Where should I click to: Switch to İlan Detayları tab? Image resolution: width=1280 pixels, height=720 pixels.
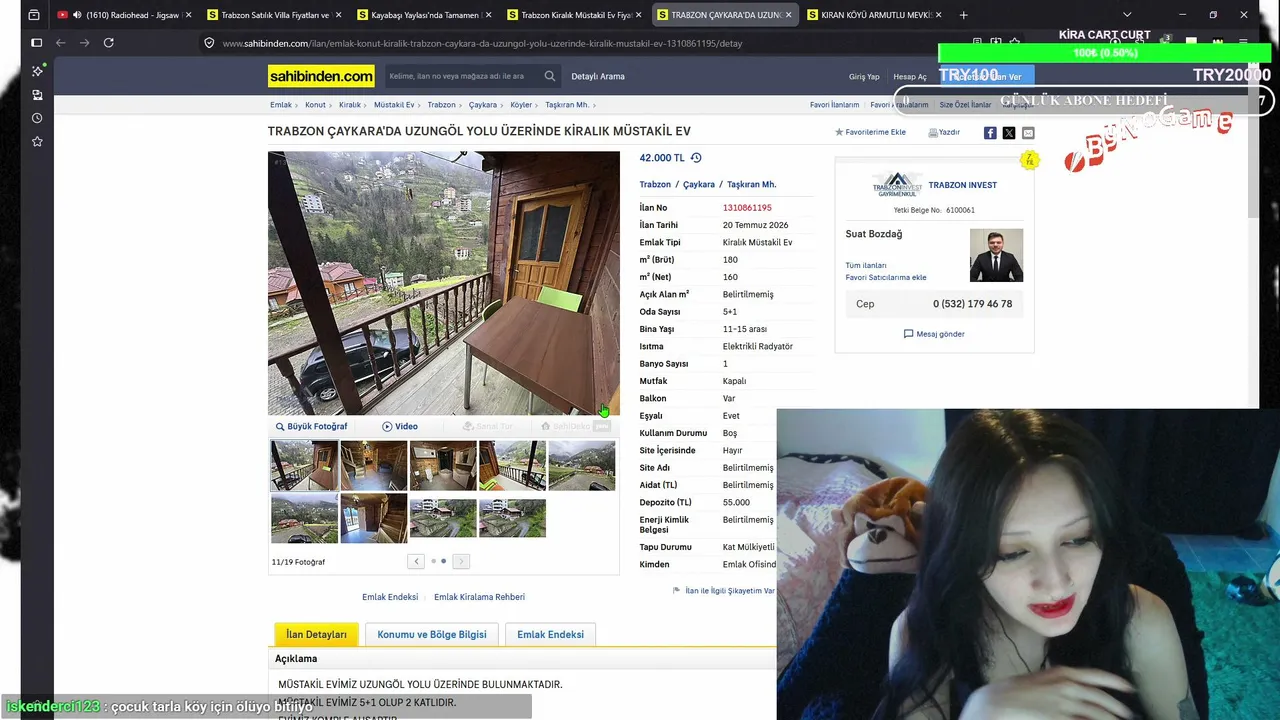click(x=316, y=634)
